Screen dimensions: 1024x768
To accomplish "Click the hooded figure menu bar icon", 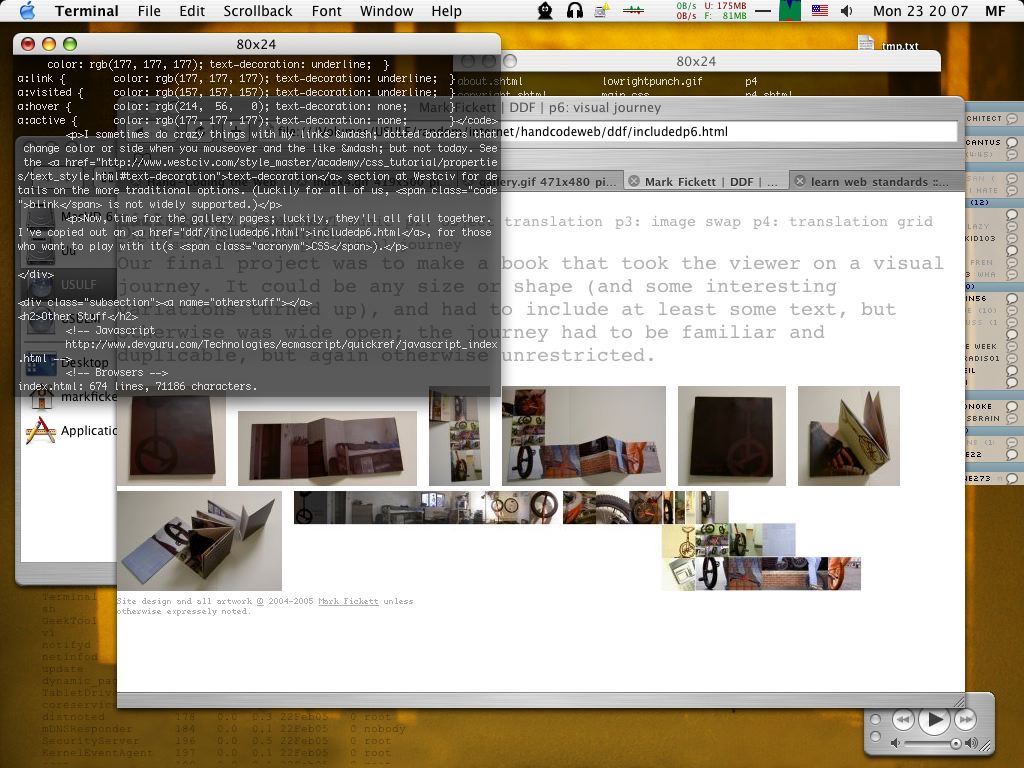I will (545, 10).
